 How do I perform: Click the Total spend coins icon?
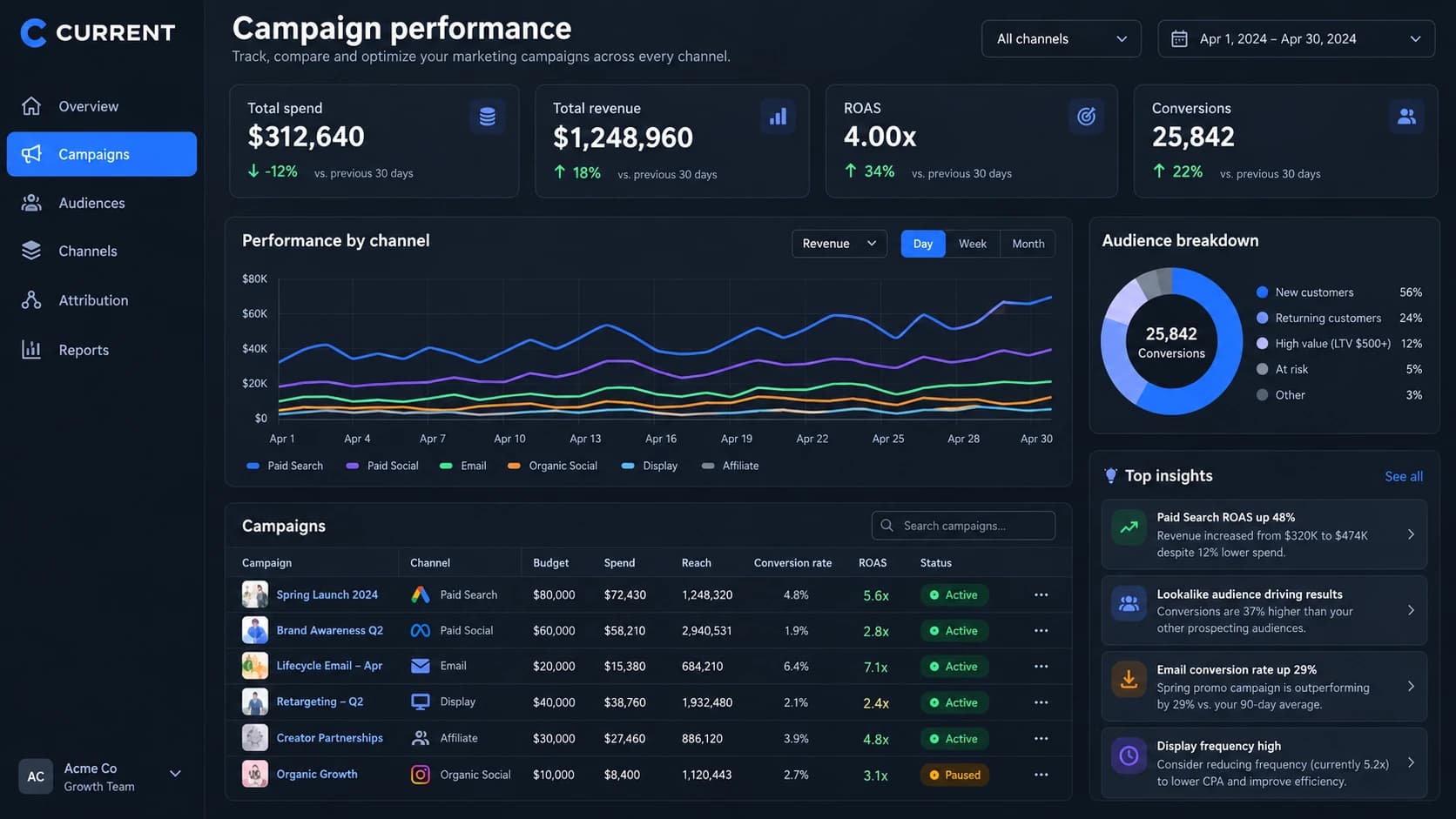(x=488, y=117)
